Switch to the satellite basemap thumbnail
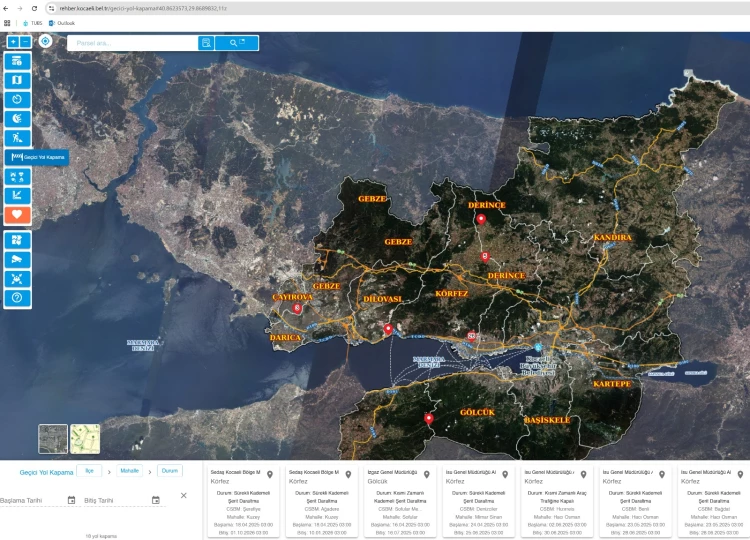The image size is (750, 540). pyautogui.click(x=53, y=439)
